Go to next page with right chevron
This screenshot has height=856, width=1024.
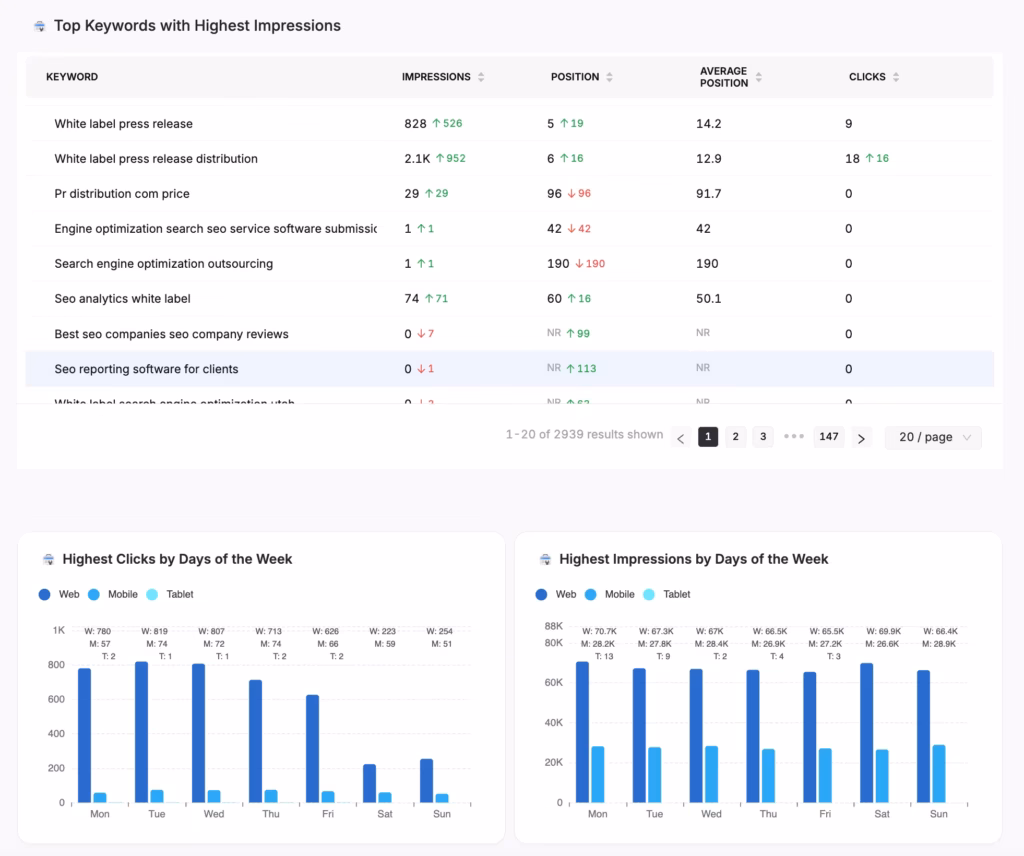click(x=862, y=437)
